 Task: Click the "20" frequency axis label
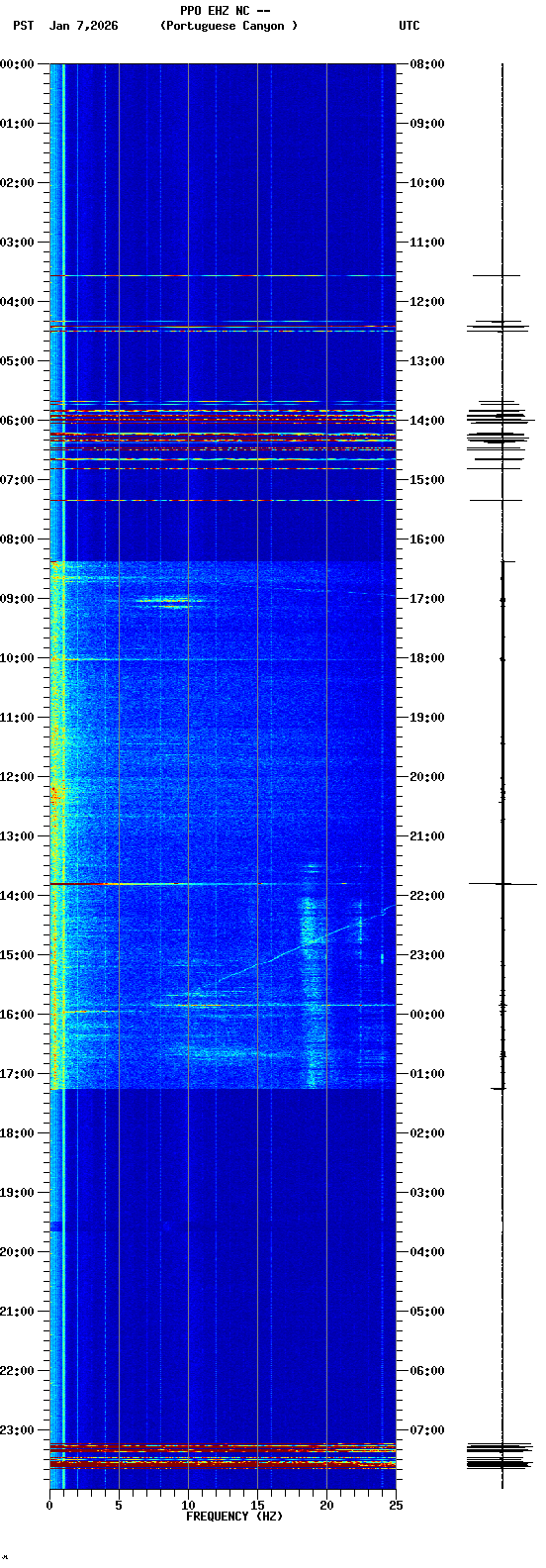point(326,1505)
